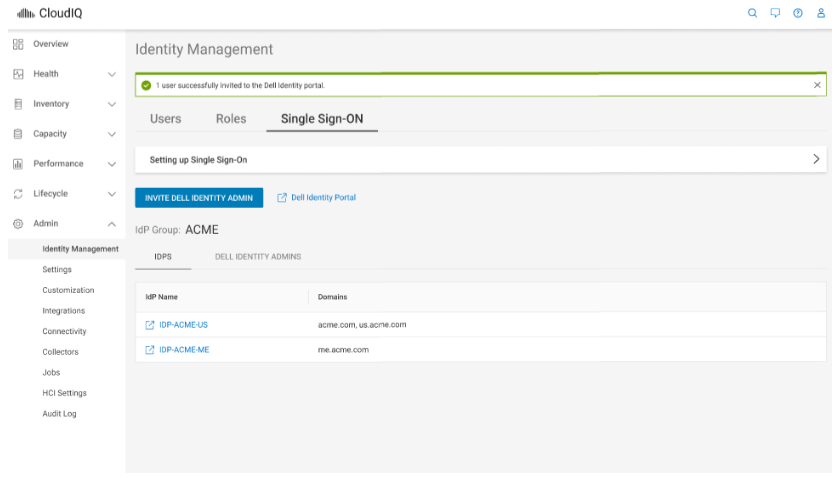
Task: Expand the Performance menu chevron
Action: point(111,164)
